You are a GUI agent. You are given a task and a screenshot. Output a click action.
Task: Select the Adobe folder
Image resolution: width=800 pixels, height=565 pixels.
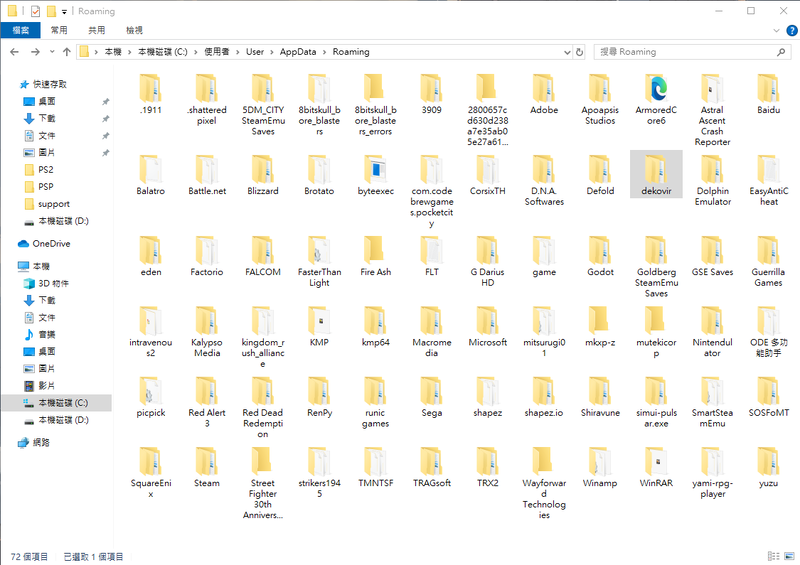[544, 94]
